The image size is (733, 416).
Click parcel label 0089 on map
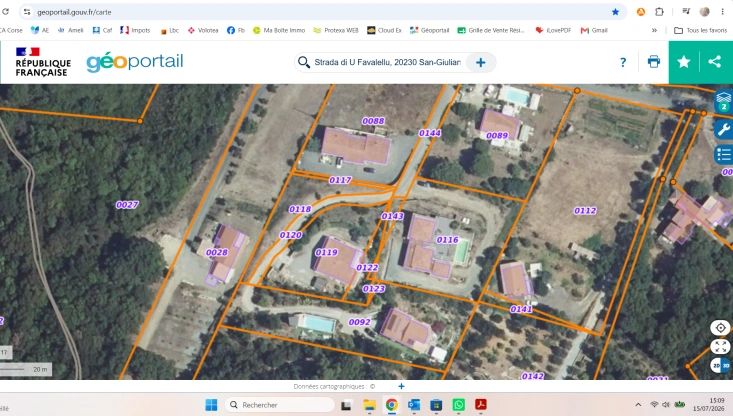(x=496, y=136)
